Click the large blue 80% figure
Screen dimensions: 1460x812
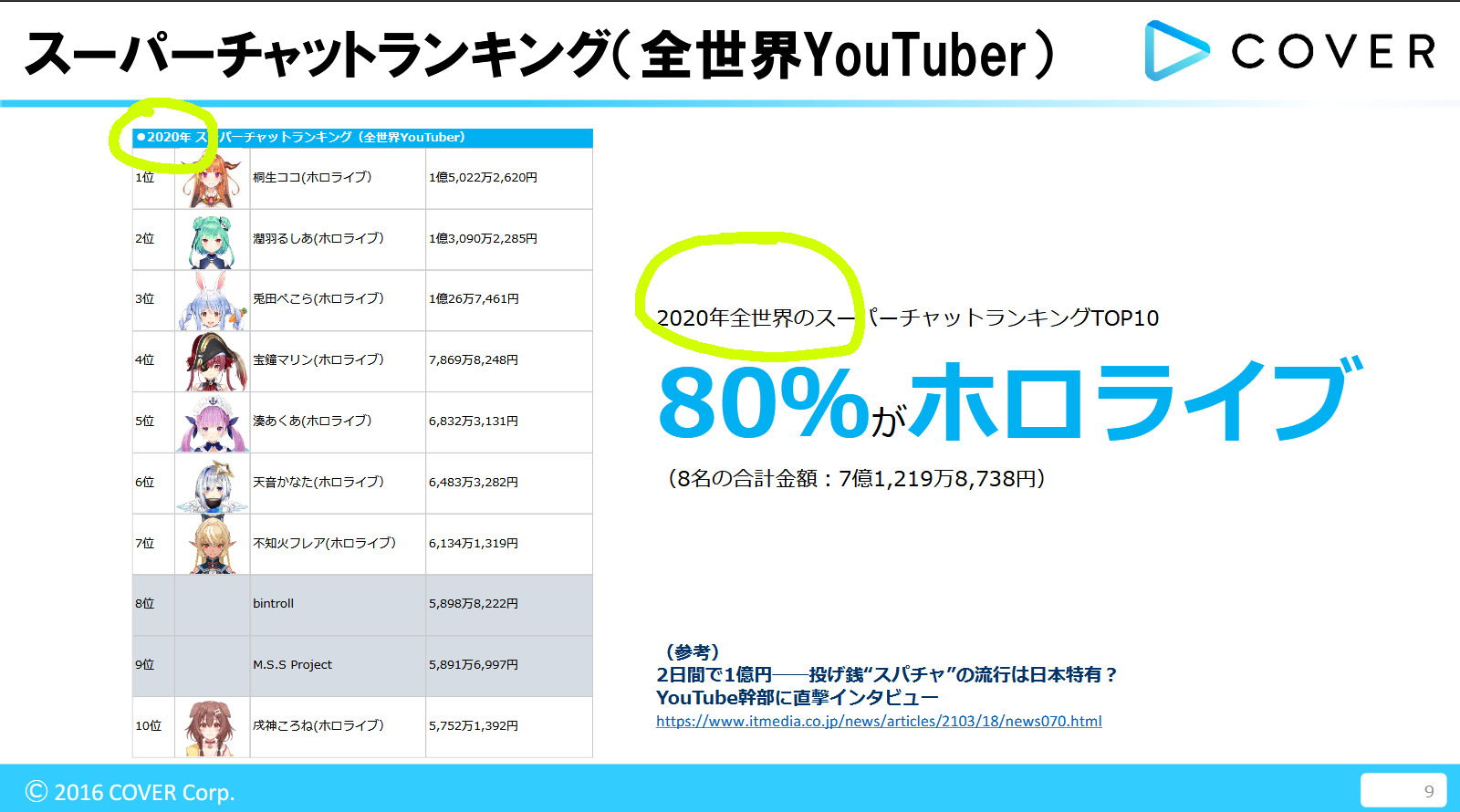764,402
